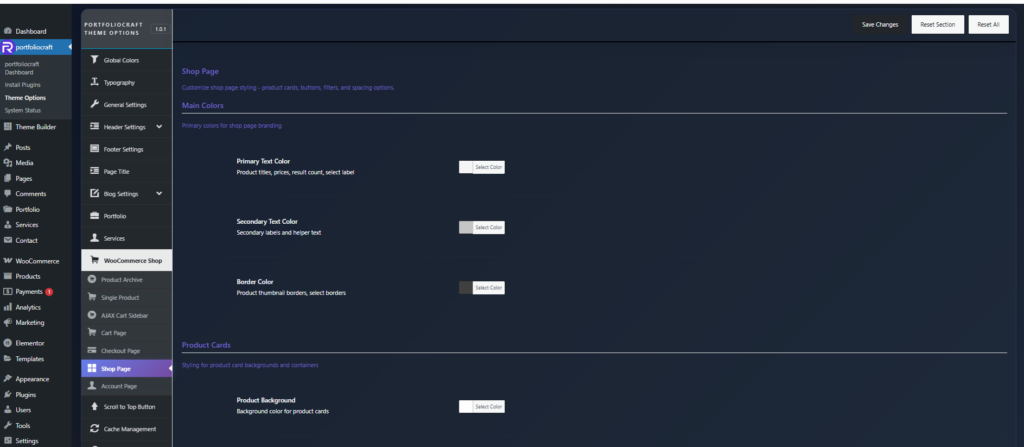Click the General Settings wrench icon
Image resolution: width=1024 pixels, height=447 pixels.
point(94,104)
